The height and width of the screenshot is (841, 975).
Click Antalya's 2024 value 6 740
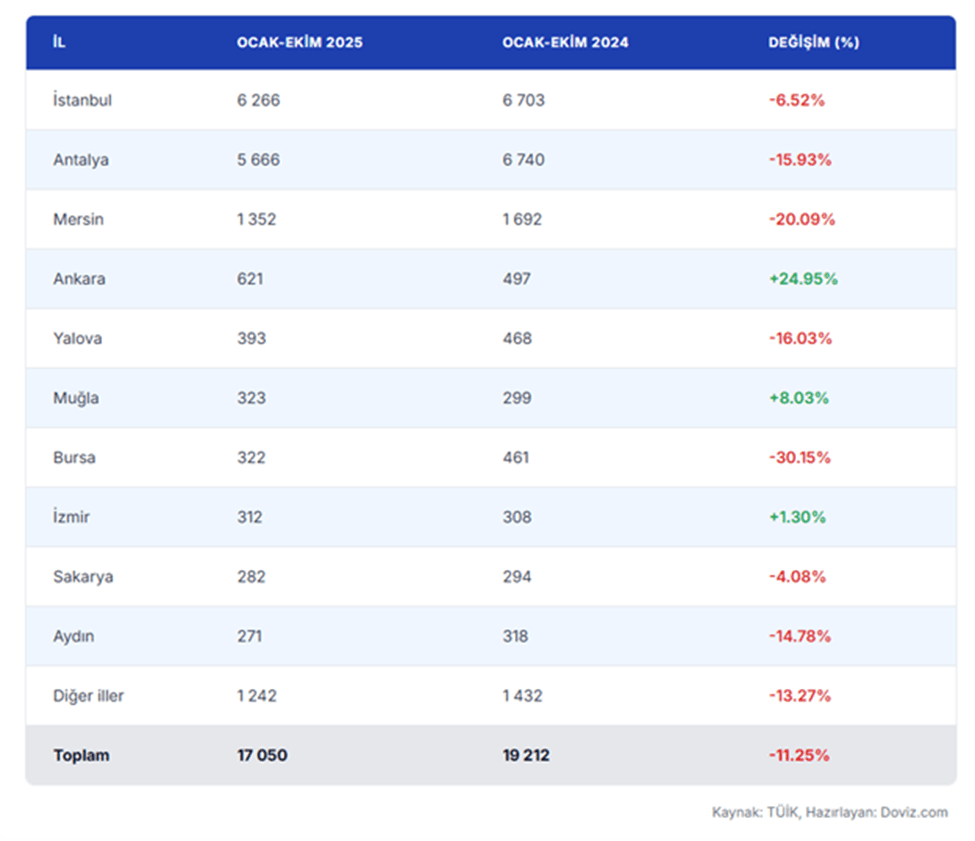pos(524,160)
